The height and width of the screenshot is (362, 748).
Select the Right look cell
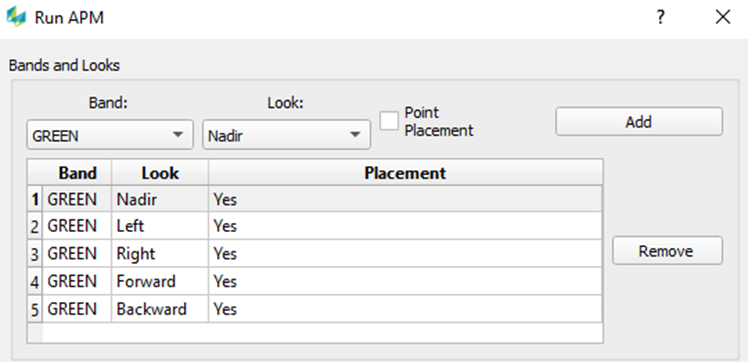tap(160, 254)
